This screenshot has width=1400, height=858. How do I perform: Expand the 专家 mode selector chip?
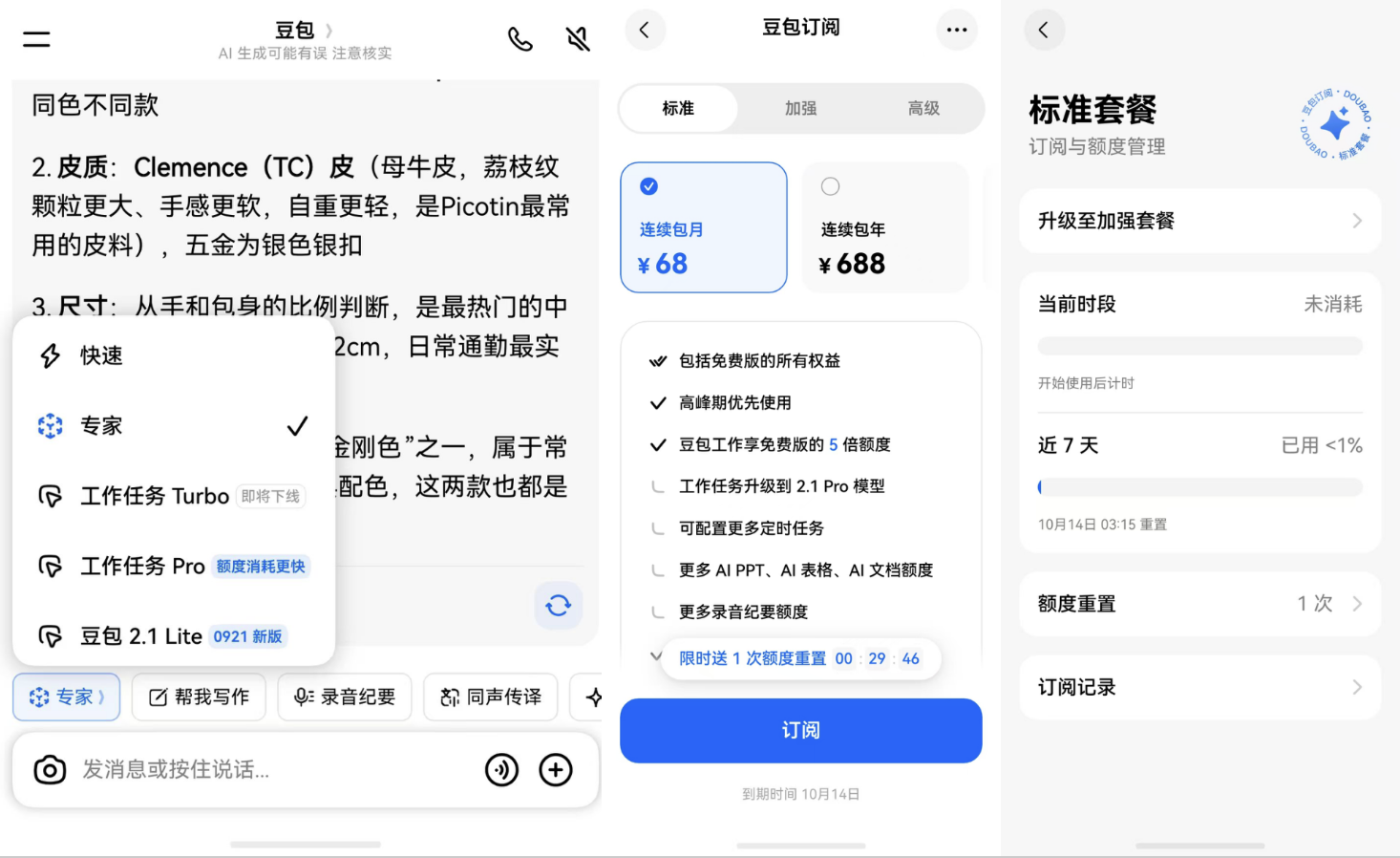pyautogui.click(x=66, y=697)
